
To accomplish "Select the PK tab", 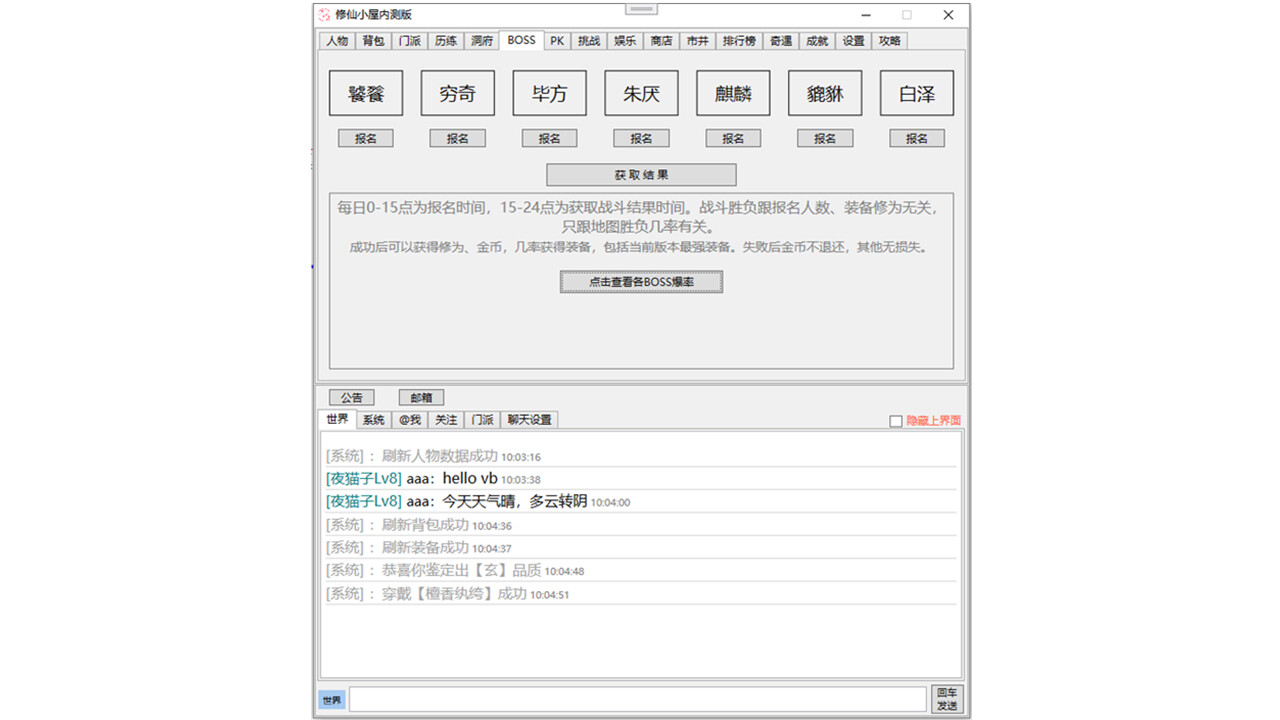I will click(557, 41).
